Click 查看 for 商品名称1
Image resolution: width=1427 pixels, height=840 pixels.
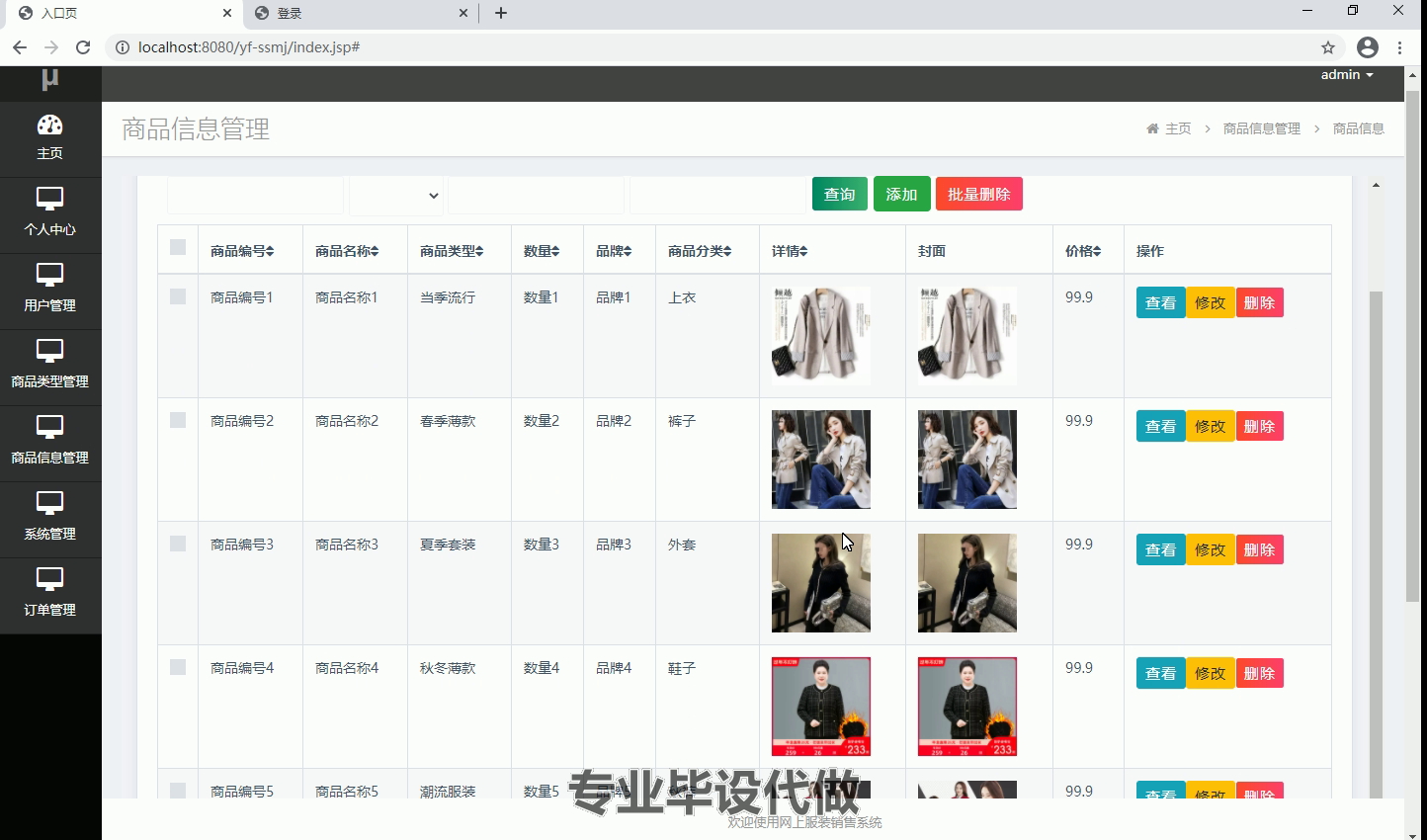point(1161,302)
